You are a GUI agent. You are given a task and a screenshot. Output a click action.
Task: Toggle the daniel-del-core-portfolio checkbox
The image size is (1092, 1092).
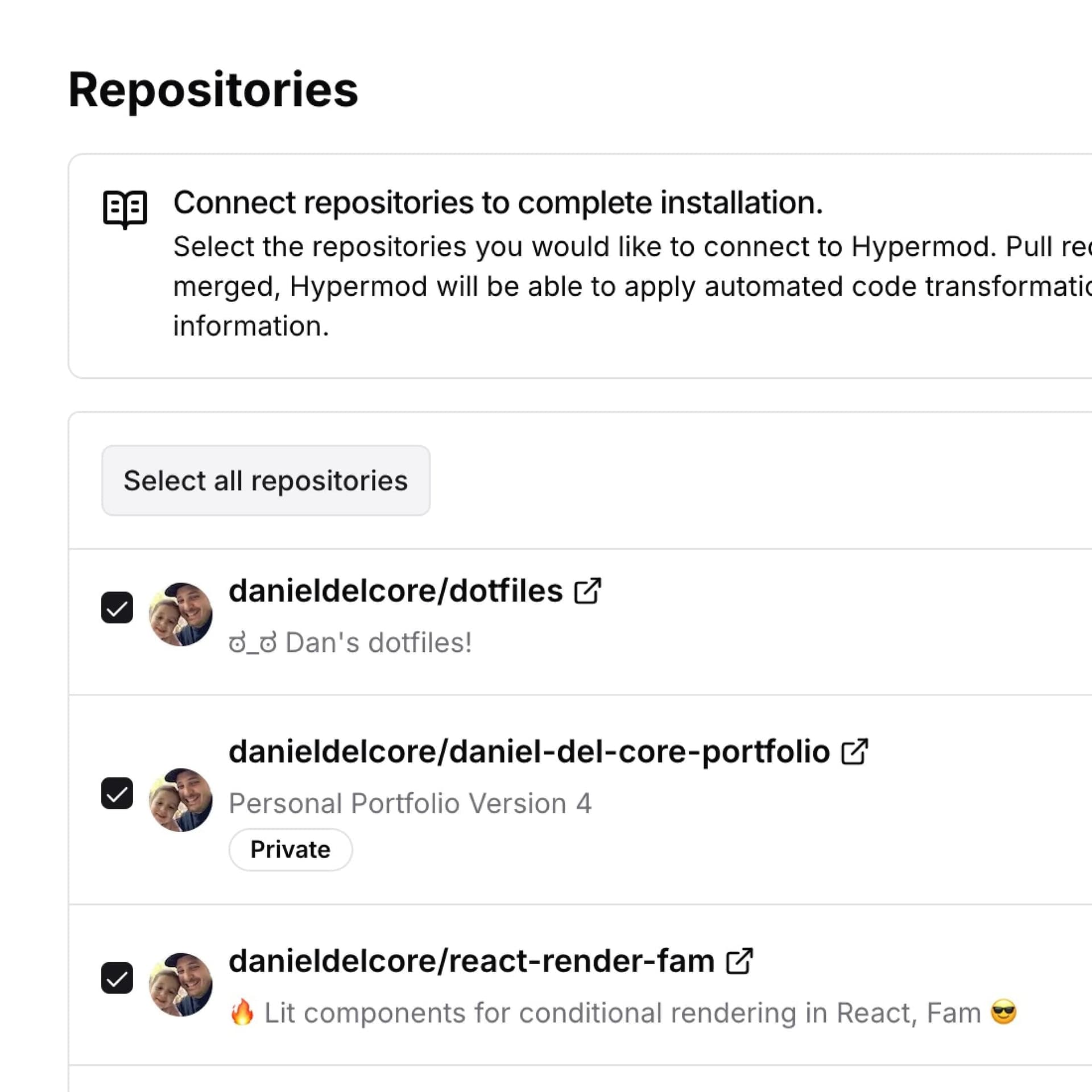point(117,793)
